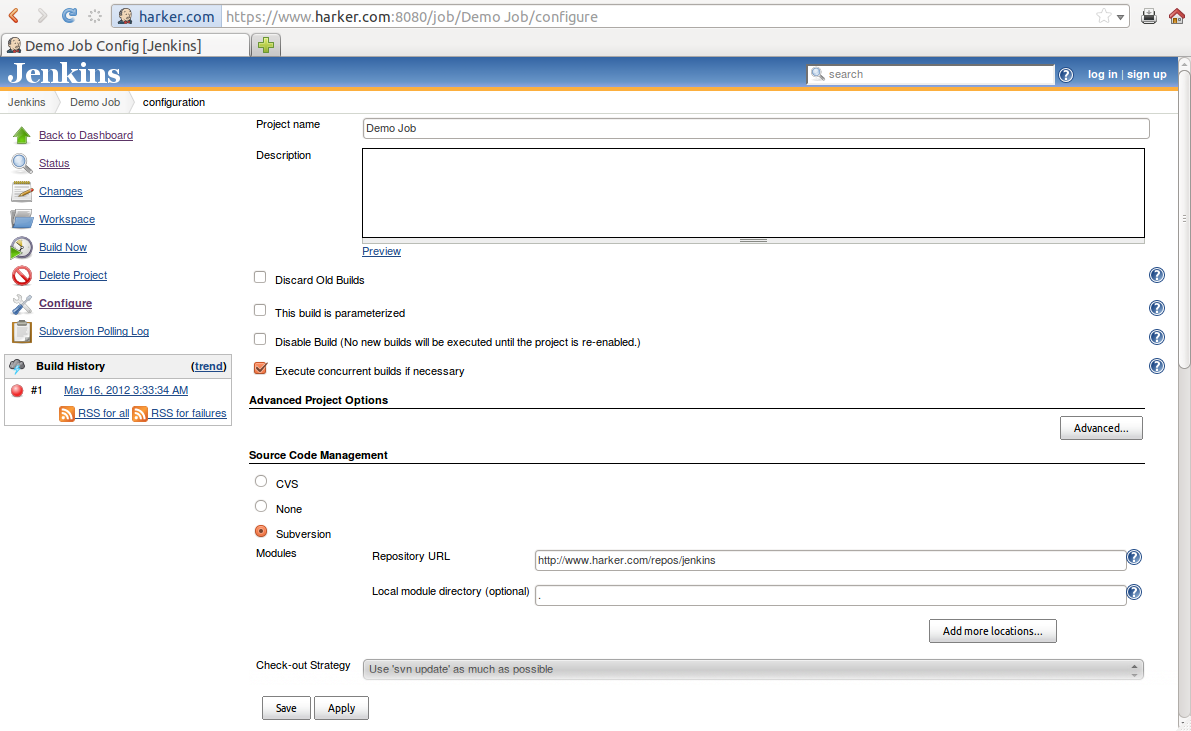
Task: Click the bookmark star in the address bar
Action: click(x=1104, y=16)
